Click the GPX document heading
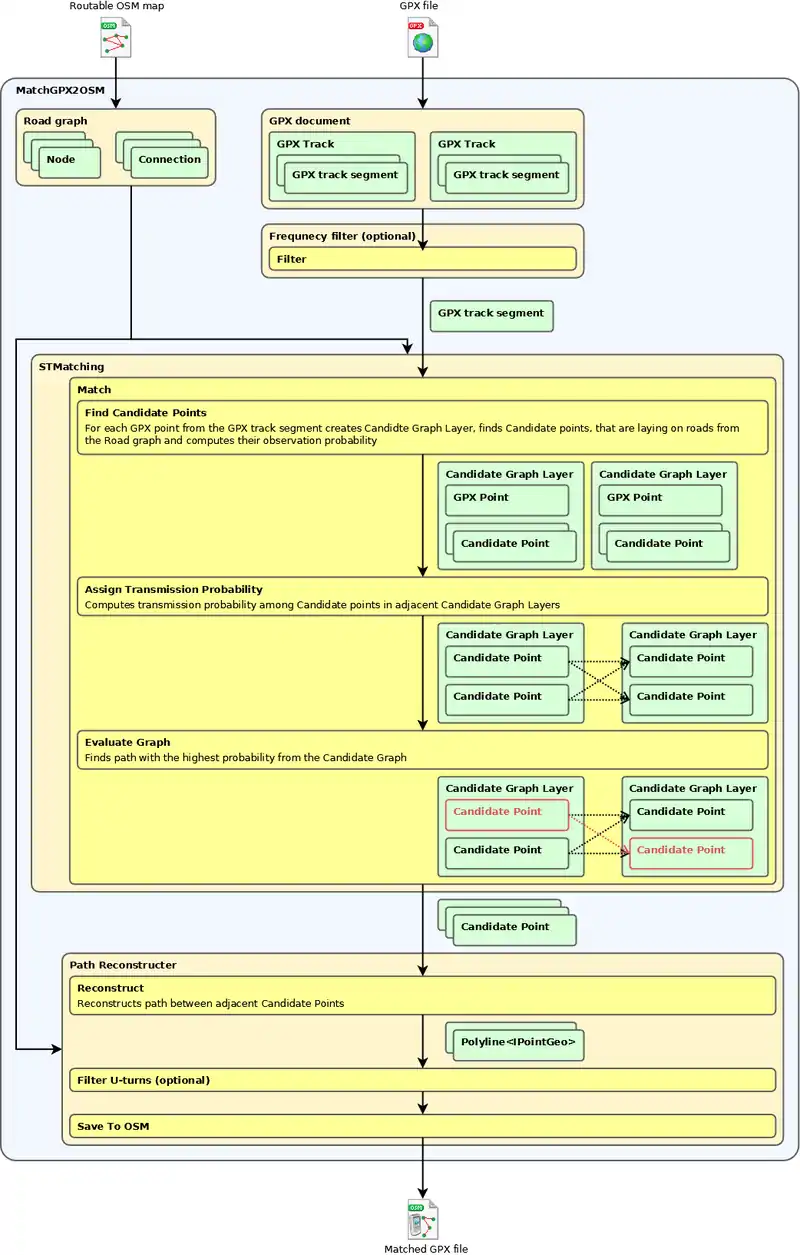Viewport: 800px width, 1255px height. (x=309, y=121)
